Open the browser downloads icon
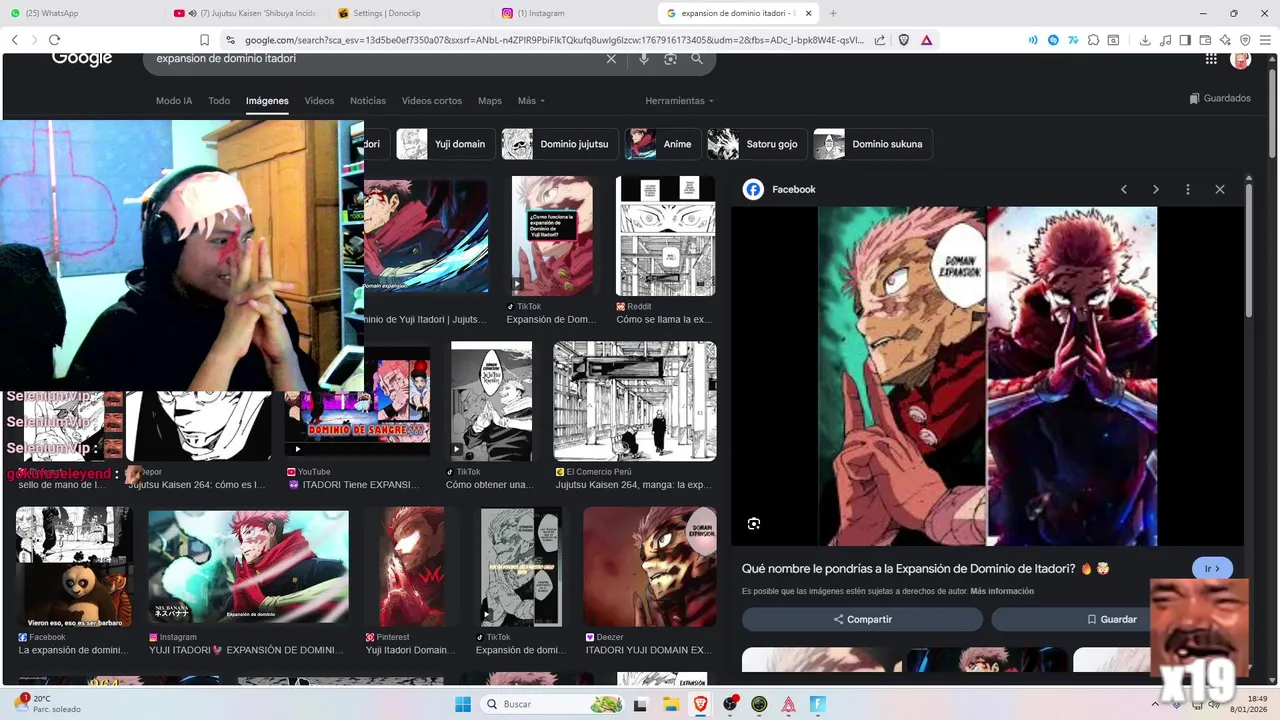The image size is (1280, 720). (x=1145, y=40)
